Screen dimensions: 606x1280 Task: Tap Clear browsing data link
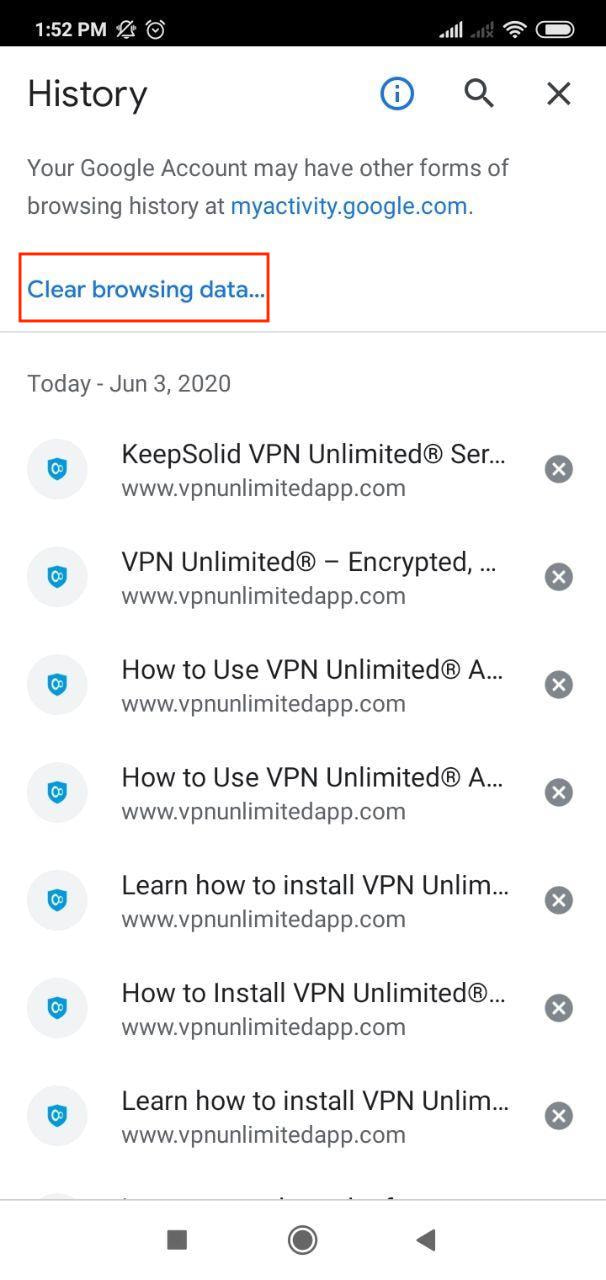(146, 289)
